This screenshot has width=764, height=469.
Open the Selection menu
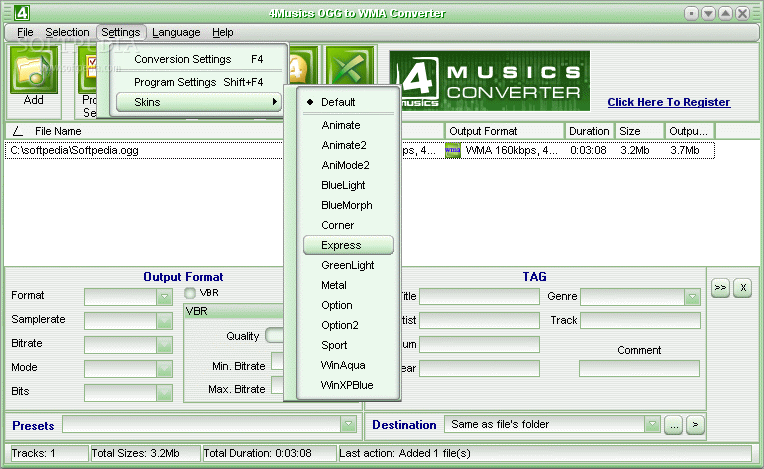(67, 32)
